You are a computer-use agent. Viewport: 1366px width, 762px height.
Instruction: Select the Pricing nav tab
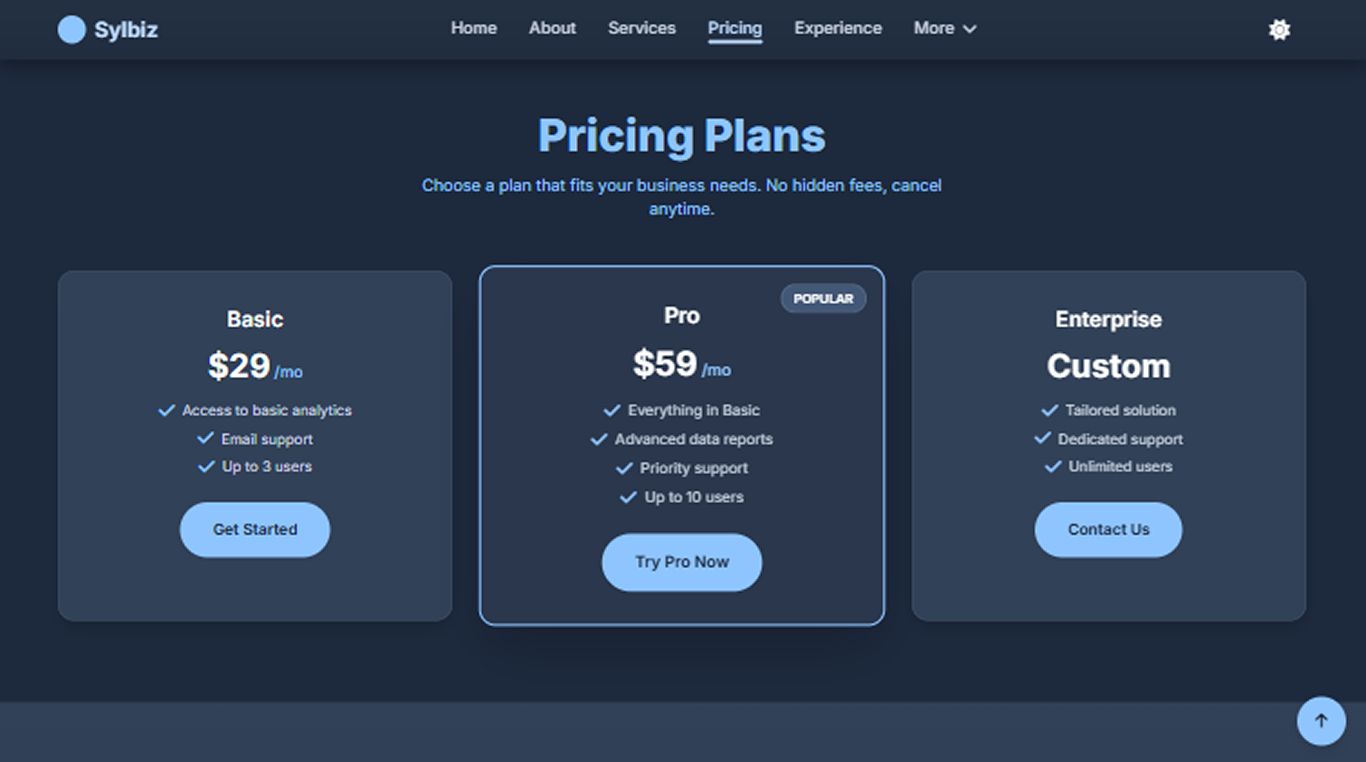point(734,28)
